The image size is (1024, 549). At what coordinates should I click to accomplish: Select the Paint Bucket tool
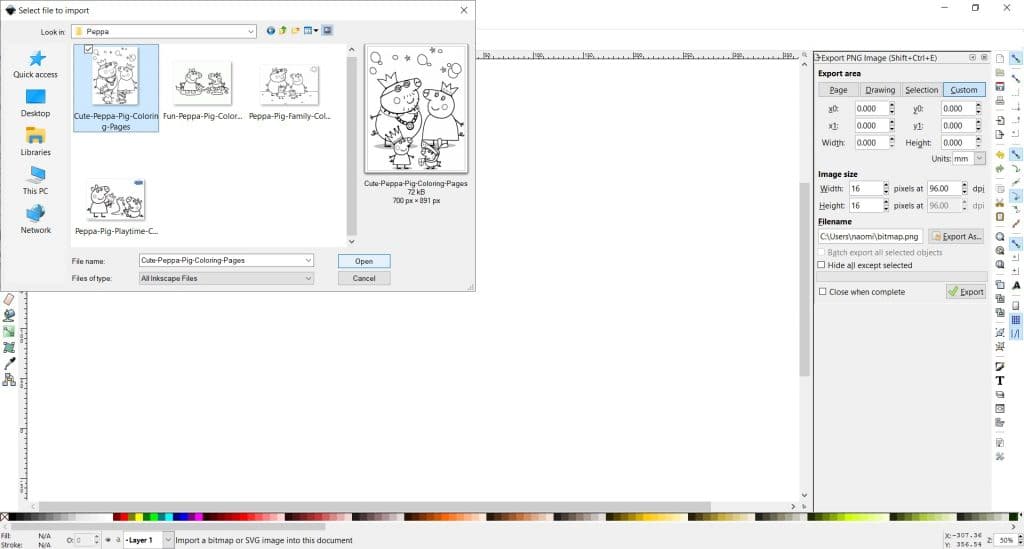(8, 315)
